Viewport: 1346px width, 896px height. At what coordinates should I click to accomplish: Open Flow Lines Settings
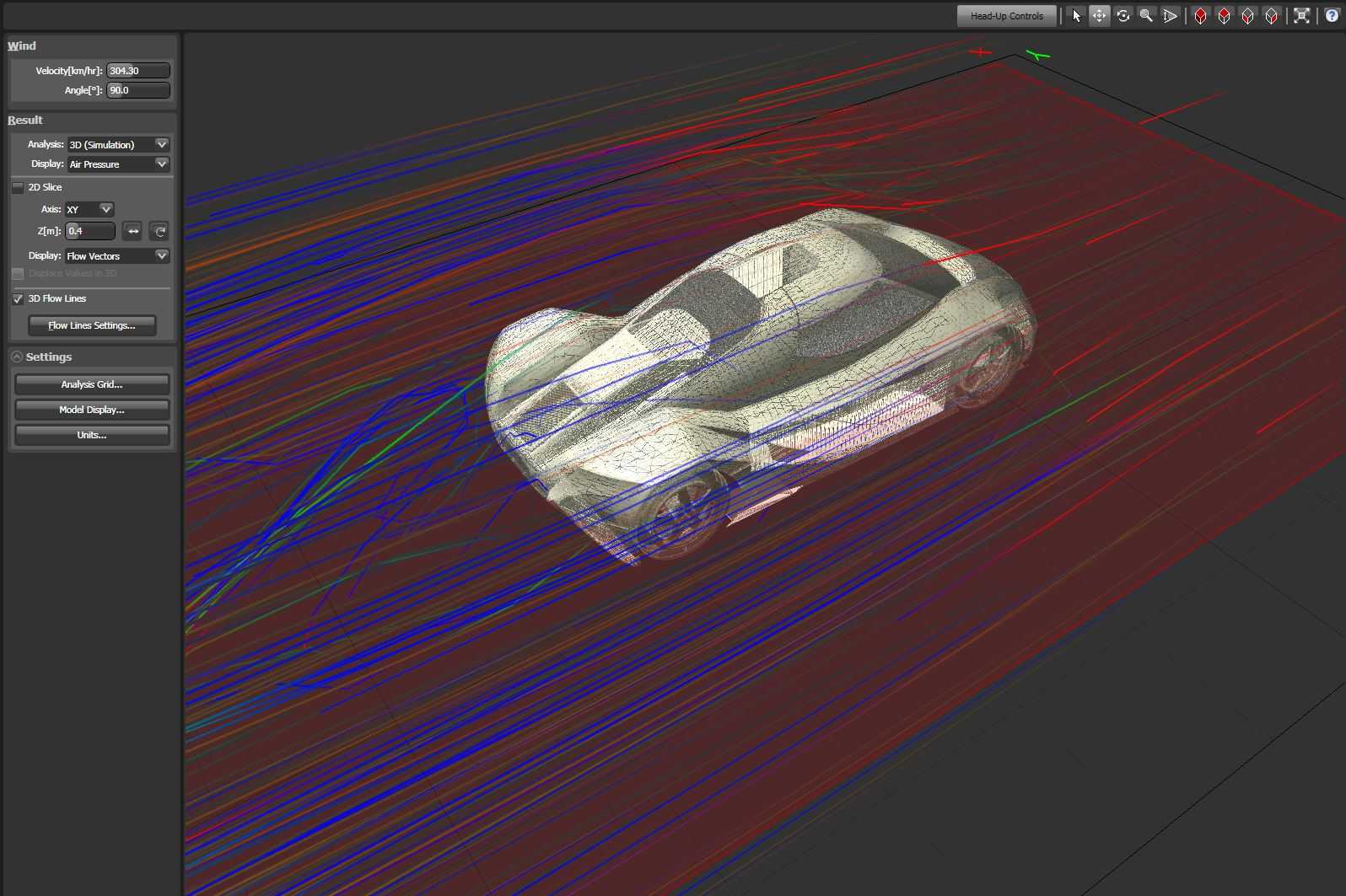point(92,325)
